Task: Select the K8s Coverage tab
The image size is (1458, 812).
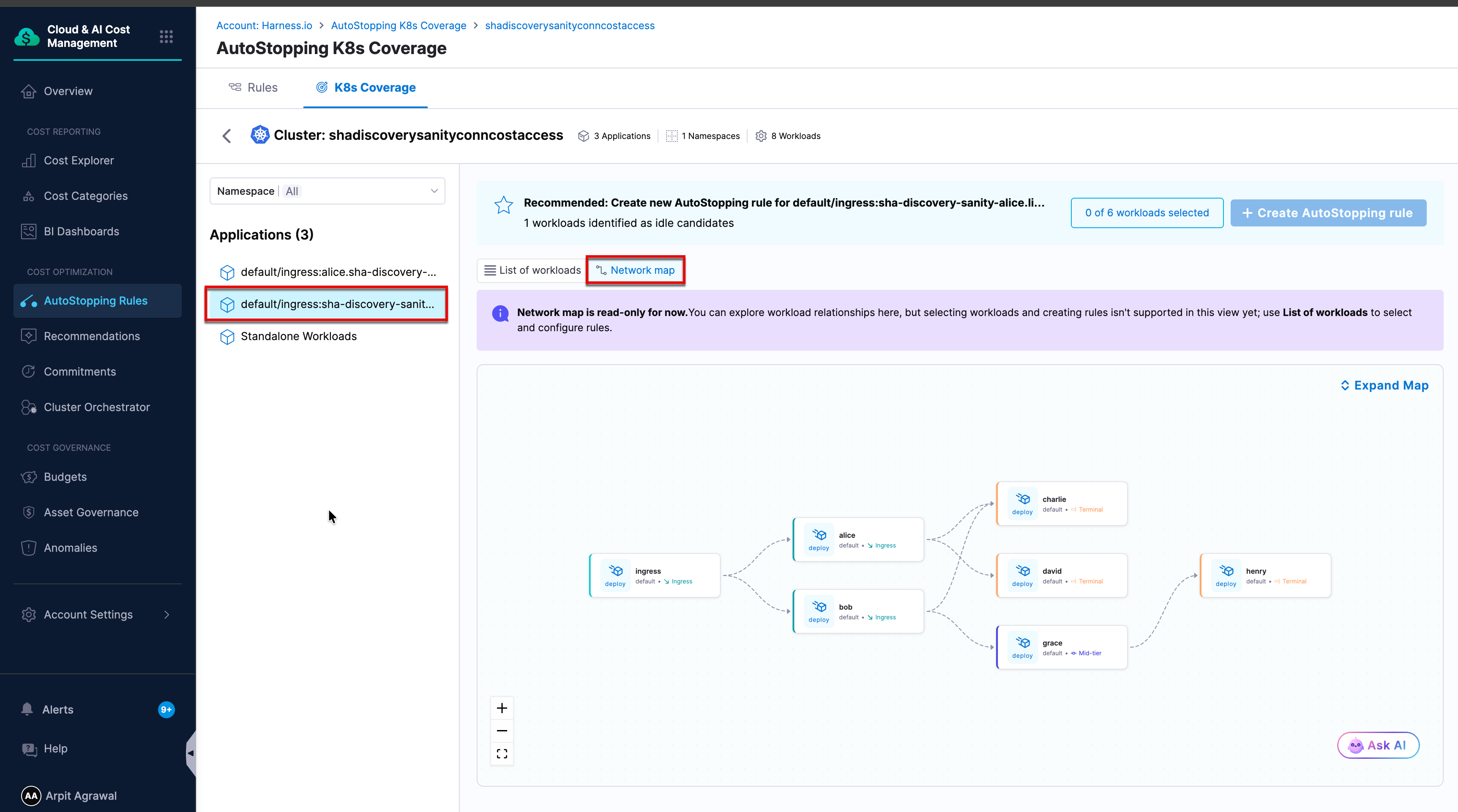Action: point(366,88)
